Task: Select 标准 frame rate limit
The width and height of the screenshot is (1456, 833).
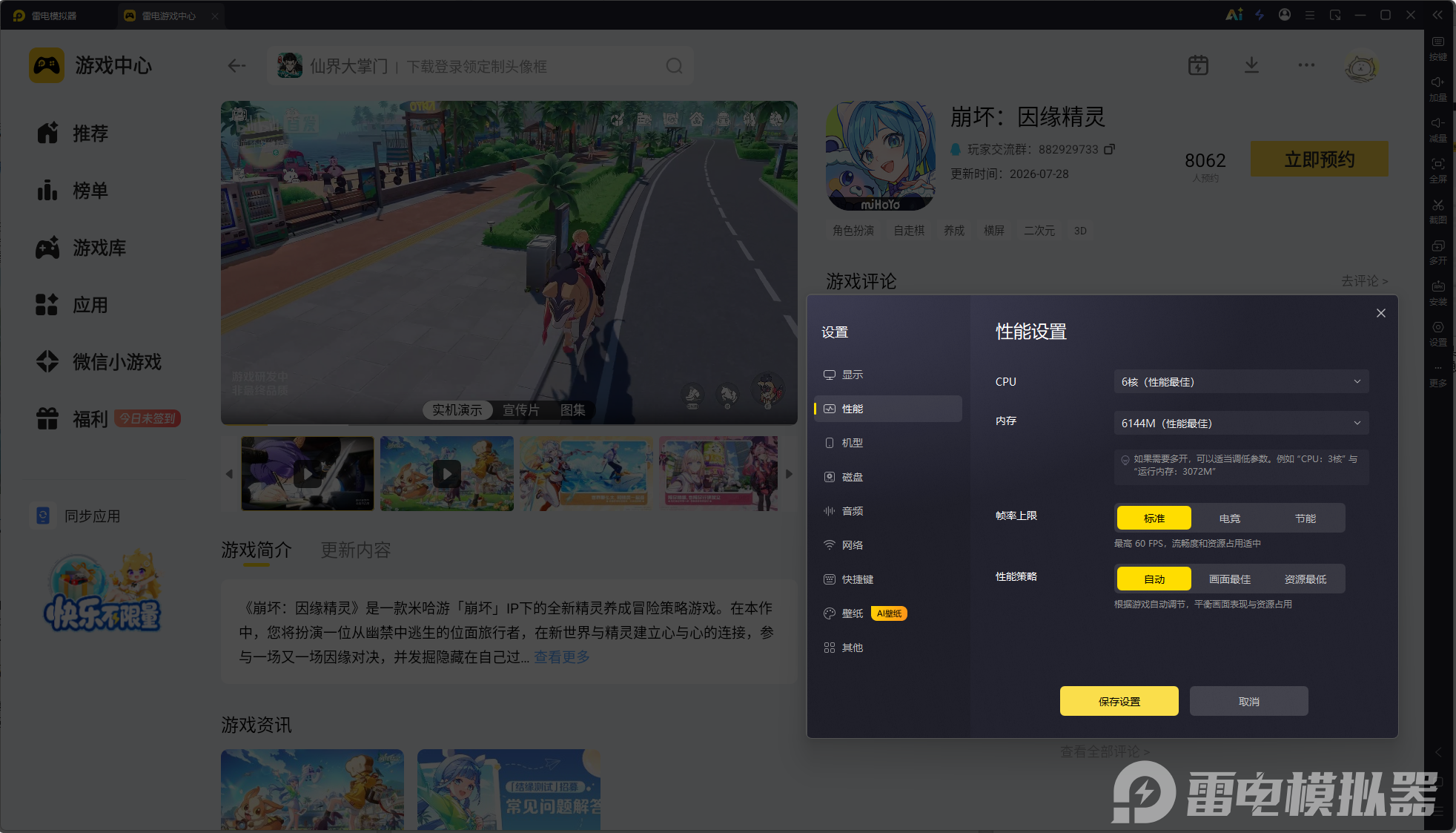Action: [1154, 518]
